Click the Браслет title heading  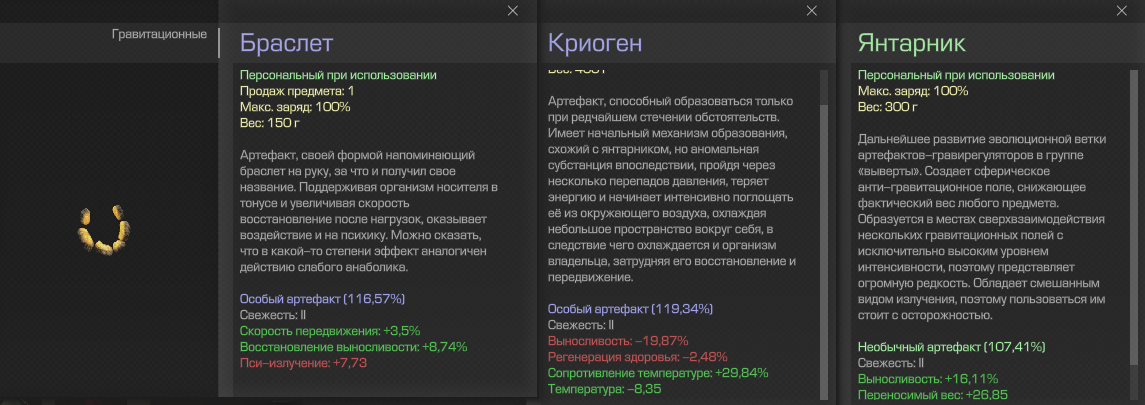pos(286,43)
